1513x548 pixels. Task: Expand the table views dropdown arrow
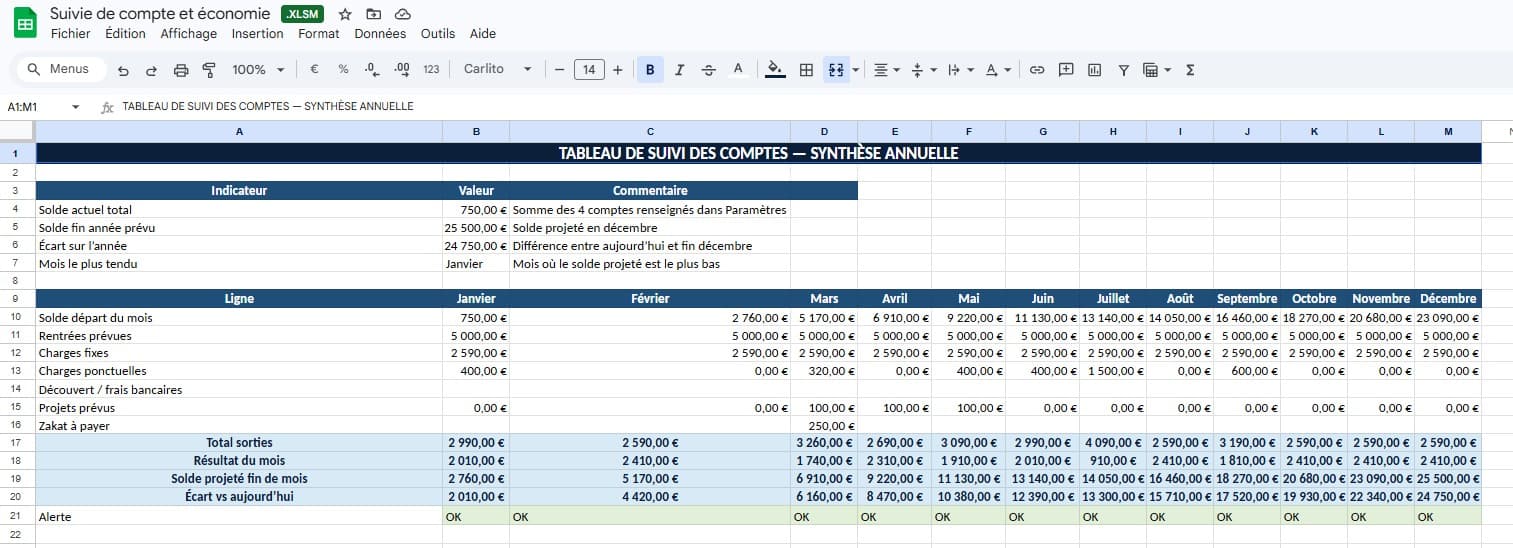pyautogui.click(x=1167, y=70)
